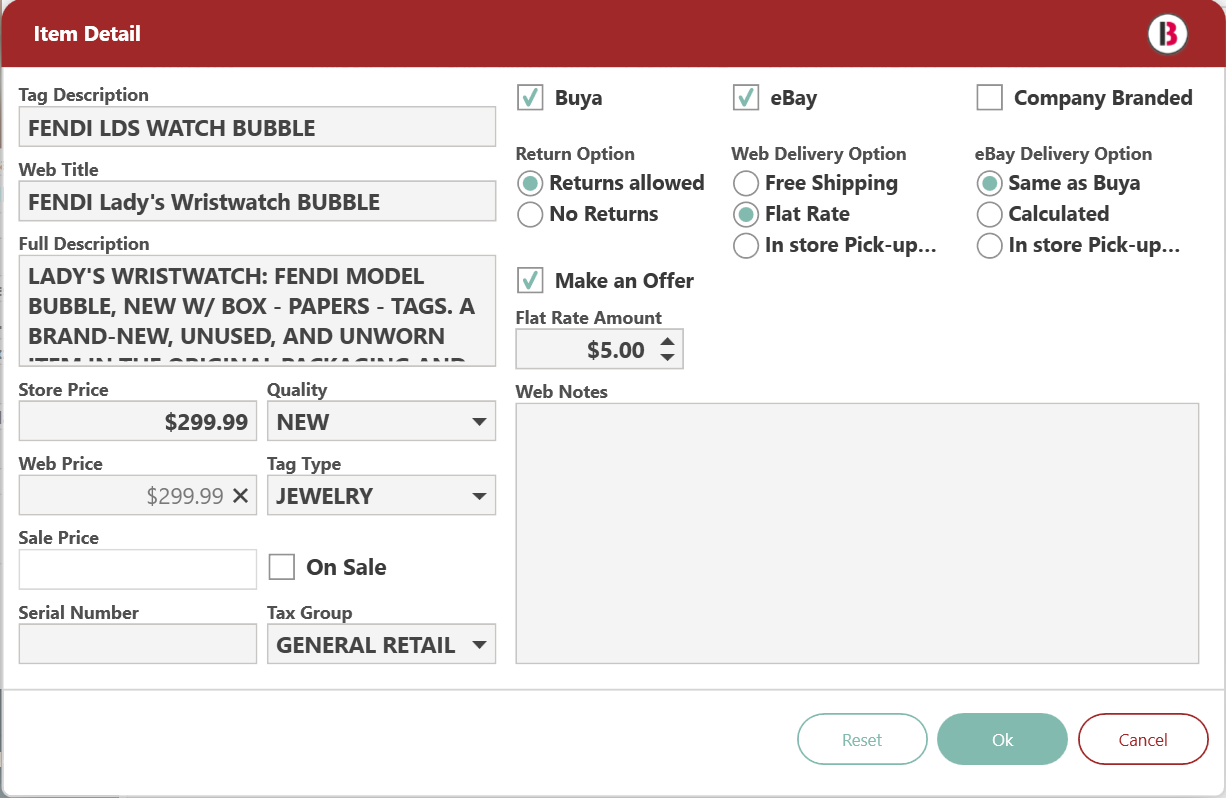
Task: Click the Serial Number field
Action: [138, 645]
